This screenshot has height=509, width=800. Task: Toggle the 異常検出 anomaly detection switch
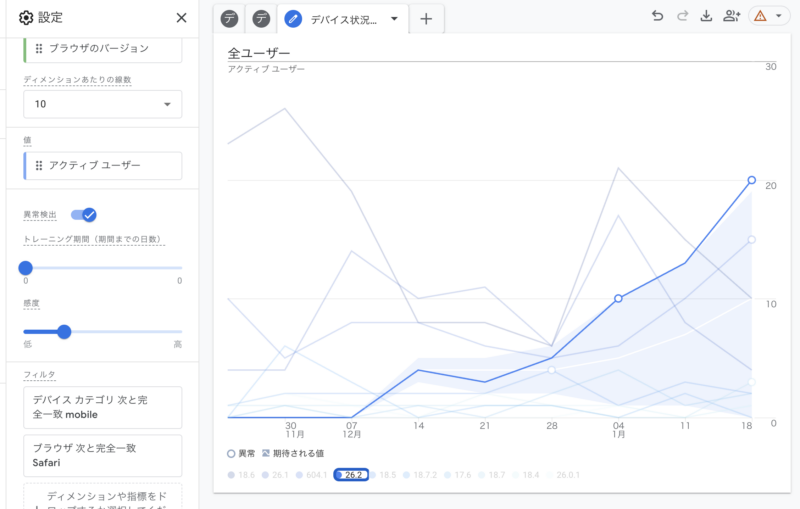pyautogui.click(x=84, y=215)
